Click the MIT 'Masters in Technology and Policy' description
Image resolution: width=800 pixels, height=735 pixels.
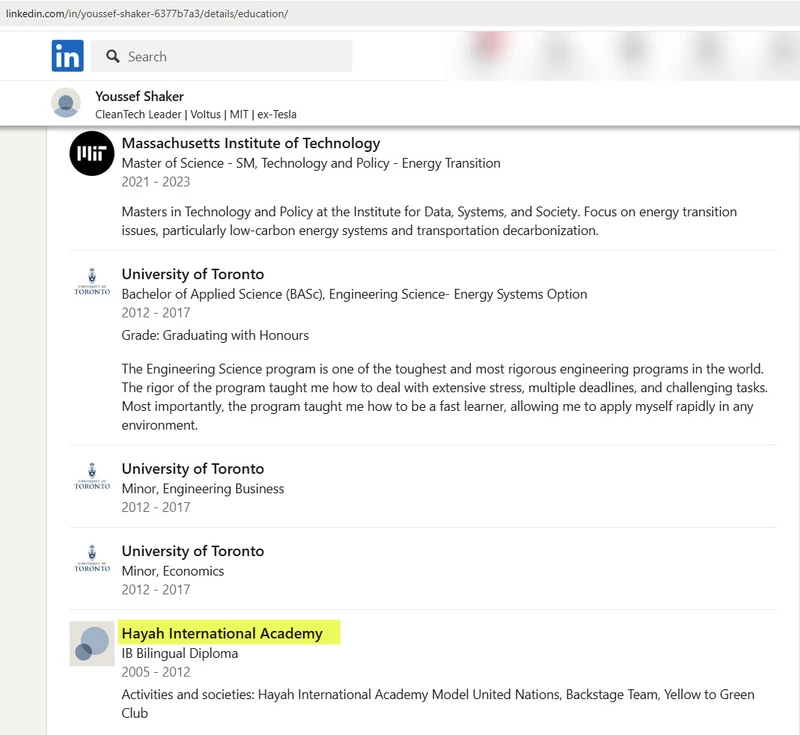pos(429,221)
